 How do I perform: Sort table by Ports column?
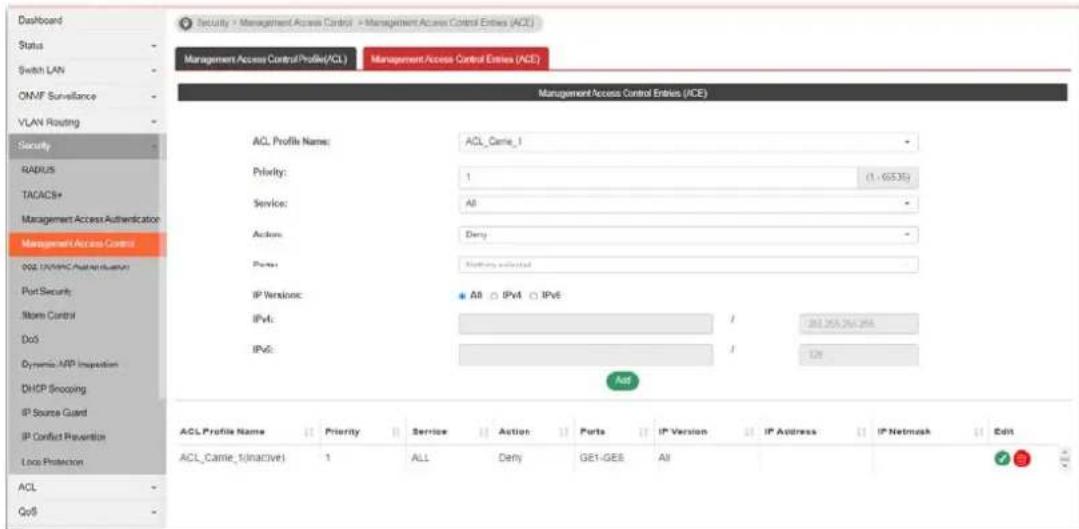tap(645, 431)
